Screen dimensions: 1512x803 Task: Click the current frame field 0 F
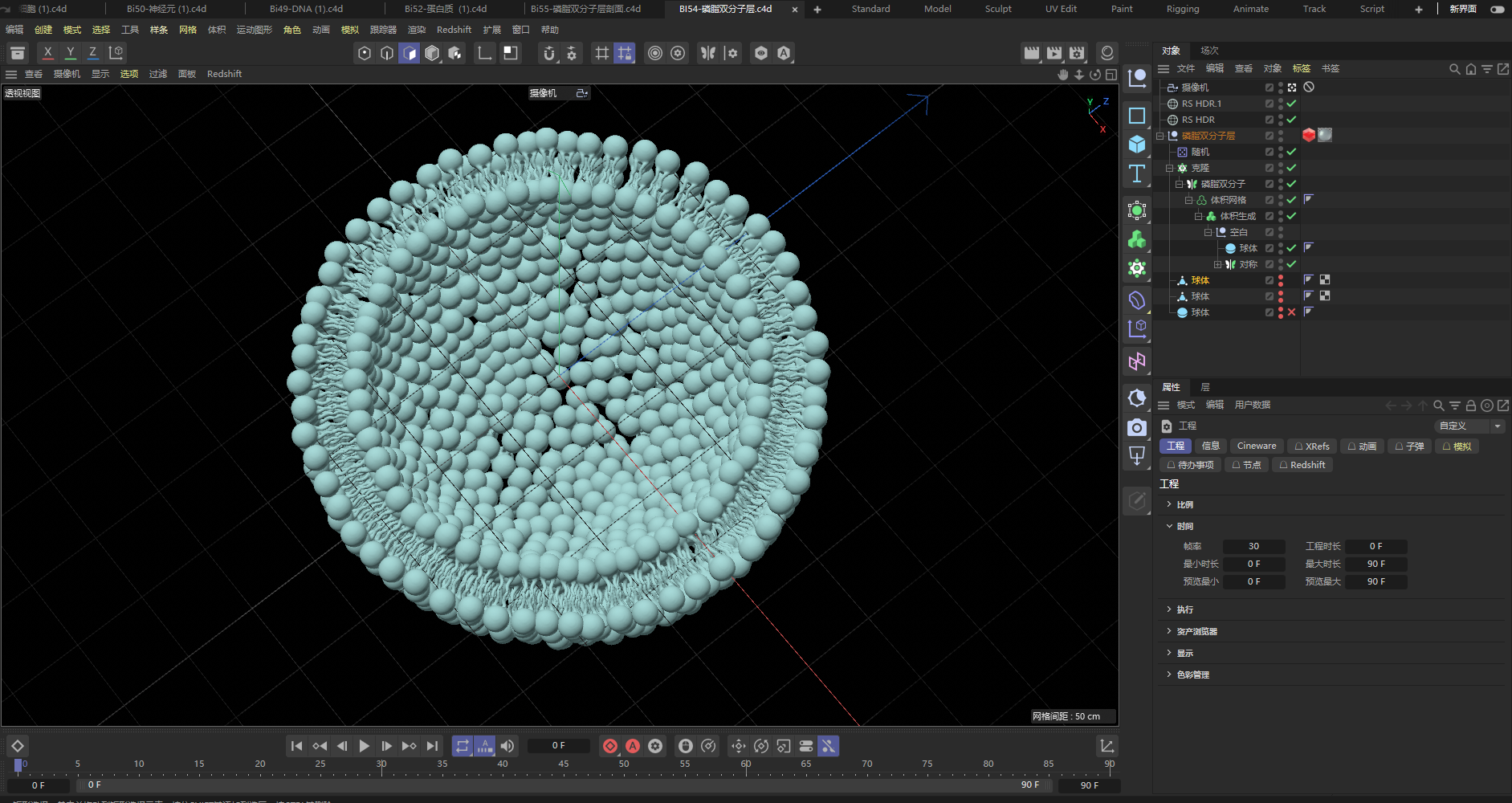click(x=558, y=746)
